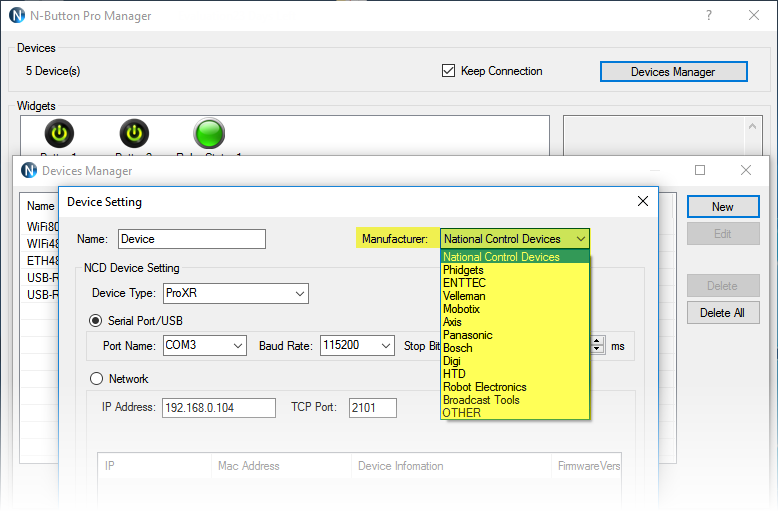The image size is (778, 512).
Task: Choose Broadcast Tools from manufacturer list
Action: [515, 399]
